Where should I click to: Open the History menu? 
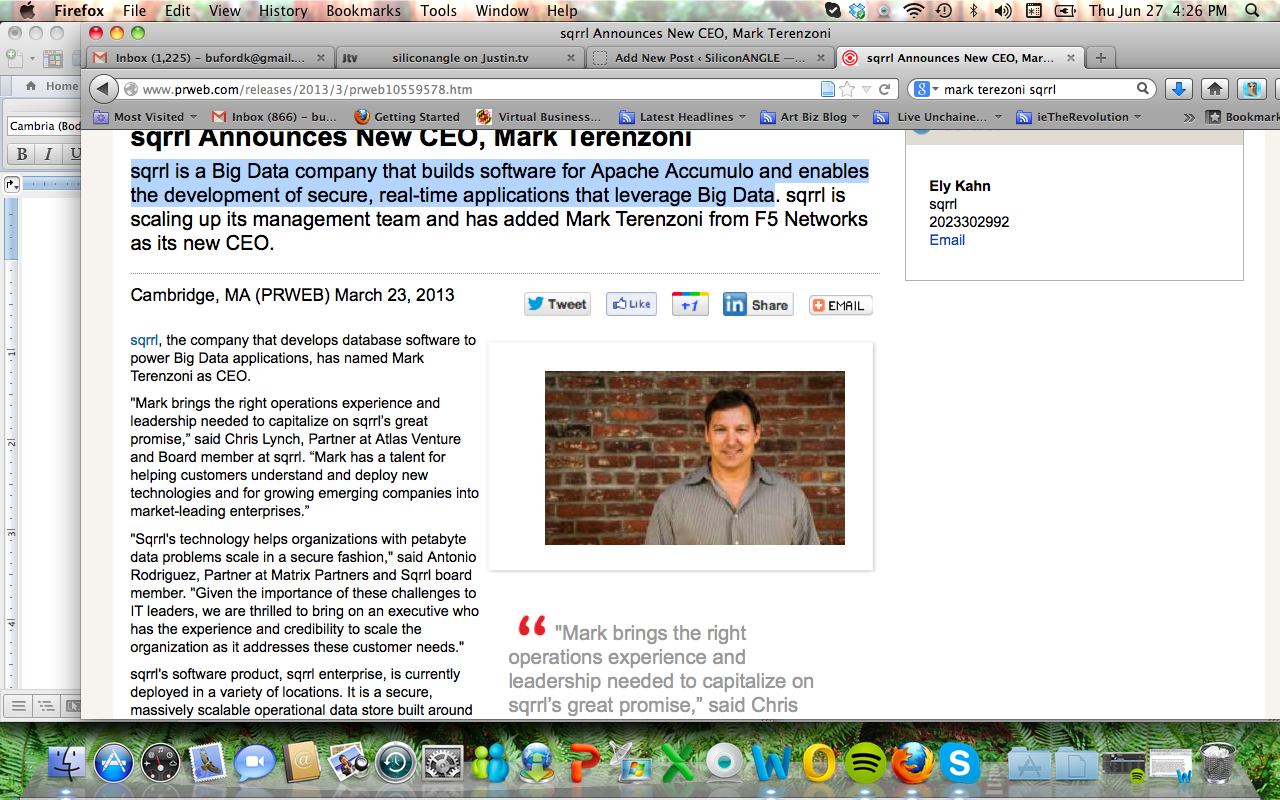[283, 11]
